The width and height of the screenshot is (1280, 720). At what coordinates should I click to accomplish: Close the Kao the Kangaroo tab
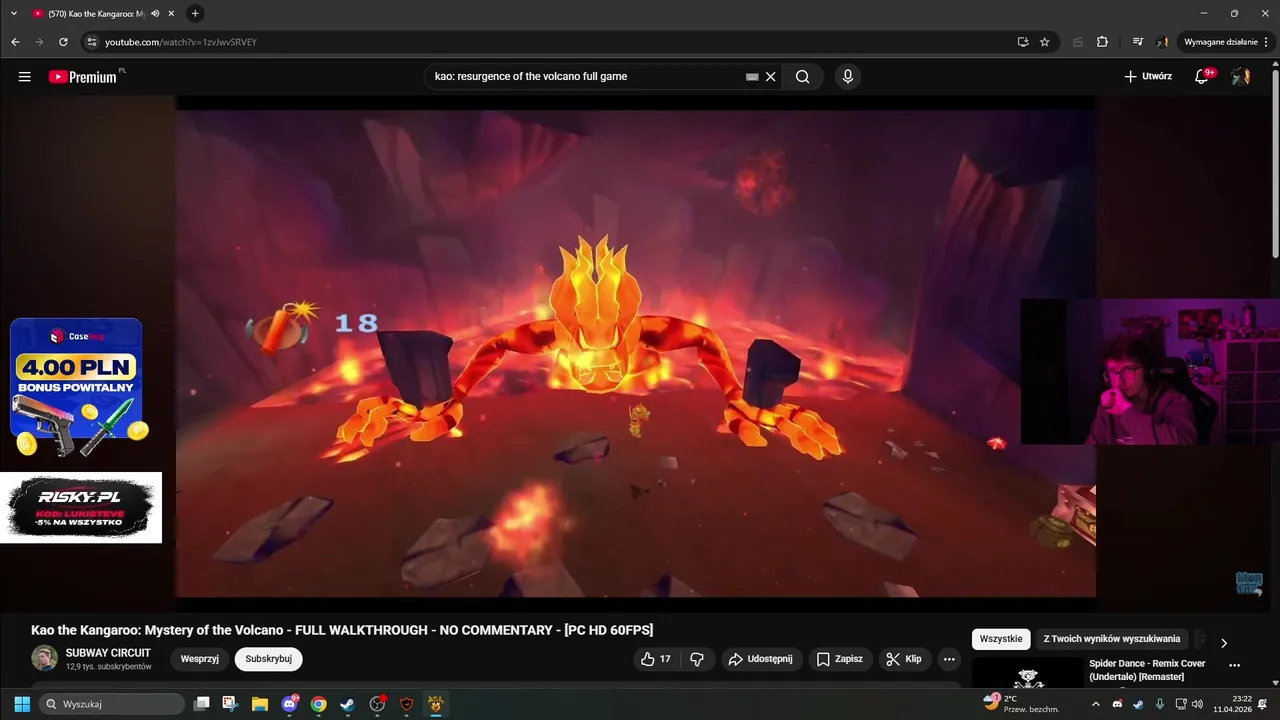(x=172, y=13)
